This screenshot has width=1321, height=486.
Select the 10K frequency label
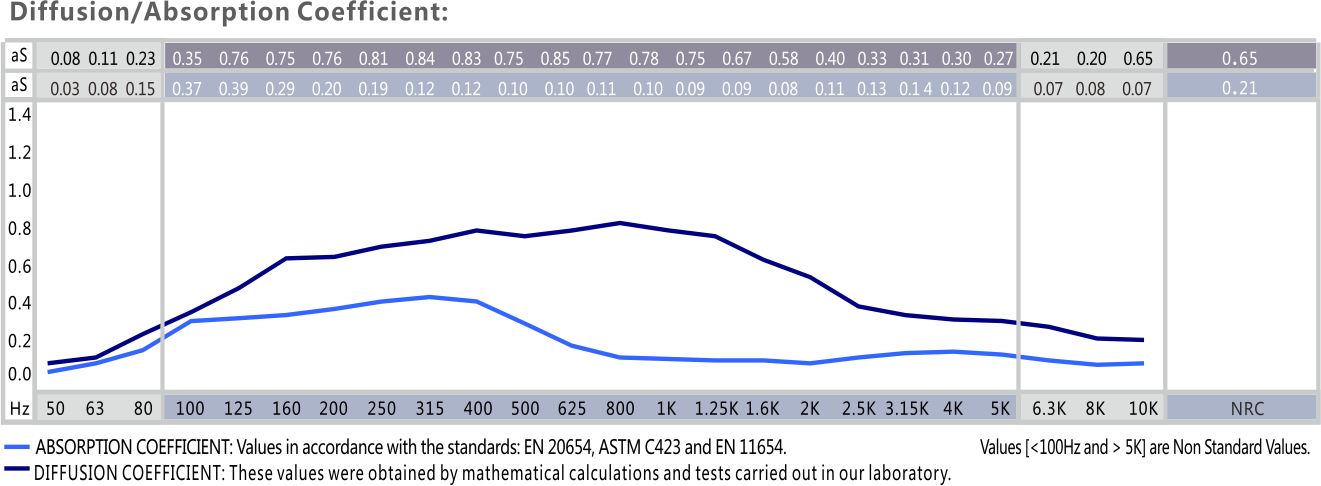coord(1142,408)
